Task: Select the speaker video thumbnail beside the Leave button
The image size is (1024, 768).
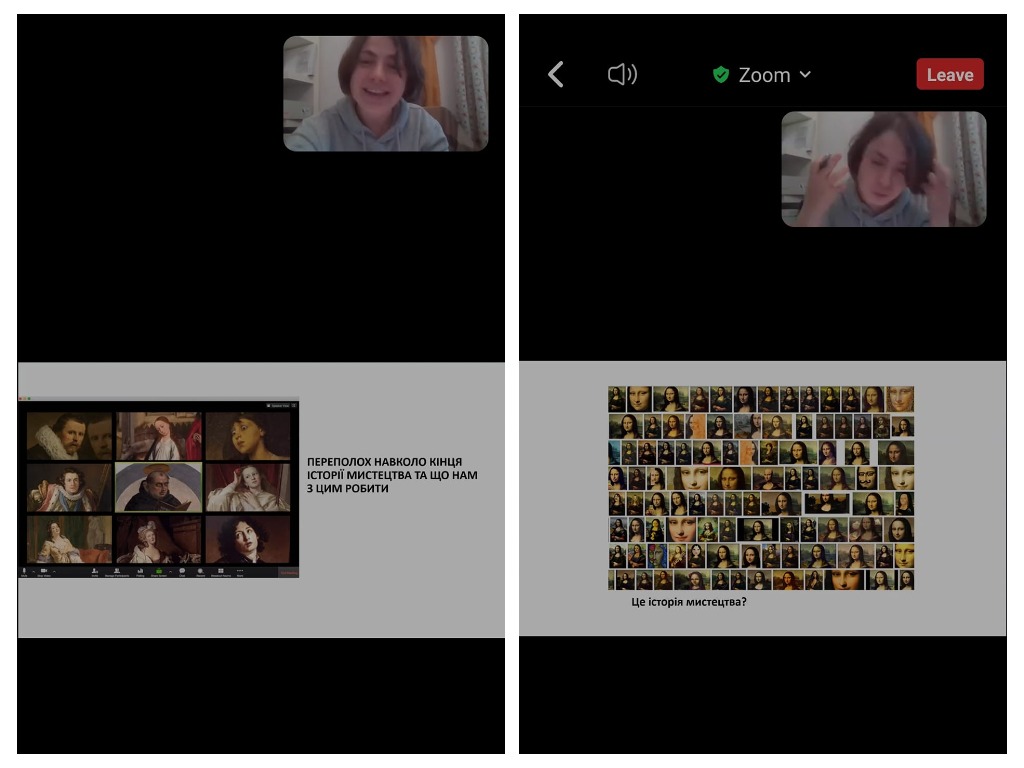Action: coord(884,169)
